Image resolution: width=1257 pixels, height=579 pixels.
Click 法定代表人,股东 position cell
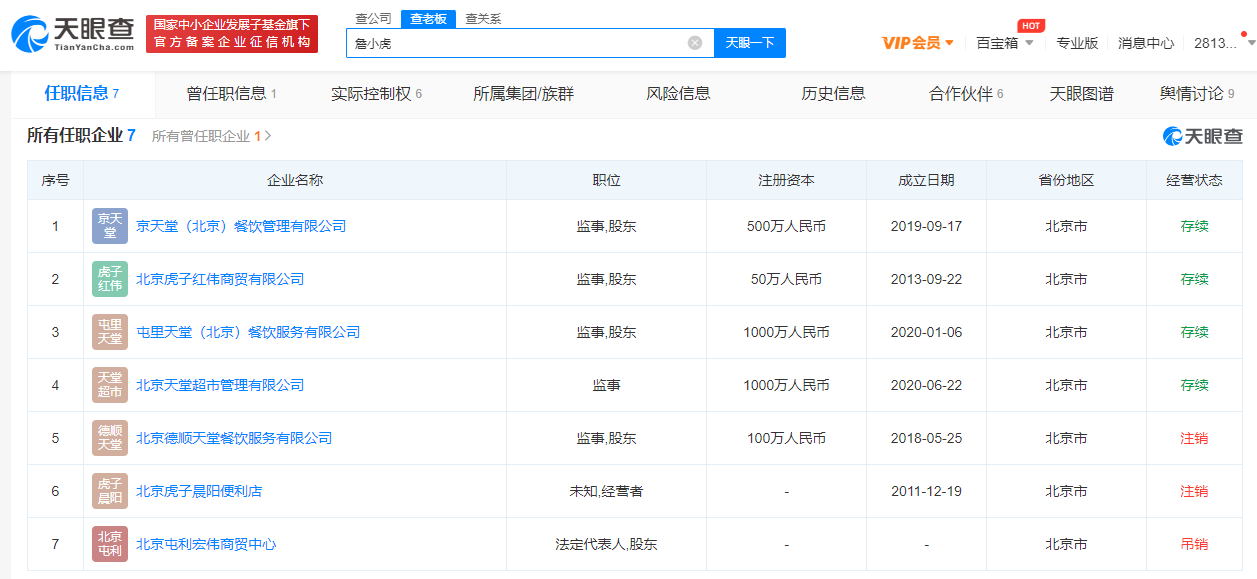tap(606, 544)
